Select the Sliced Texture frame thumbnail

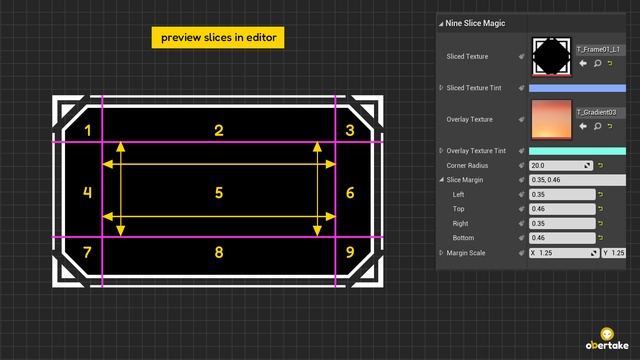(x=551, y=57)
